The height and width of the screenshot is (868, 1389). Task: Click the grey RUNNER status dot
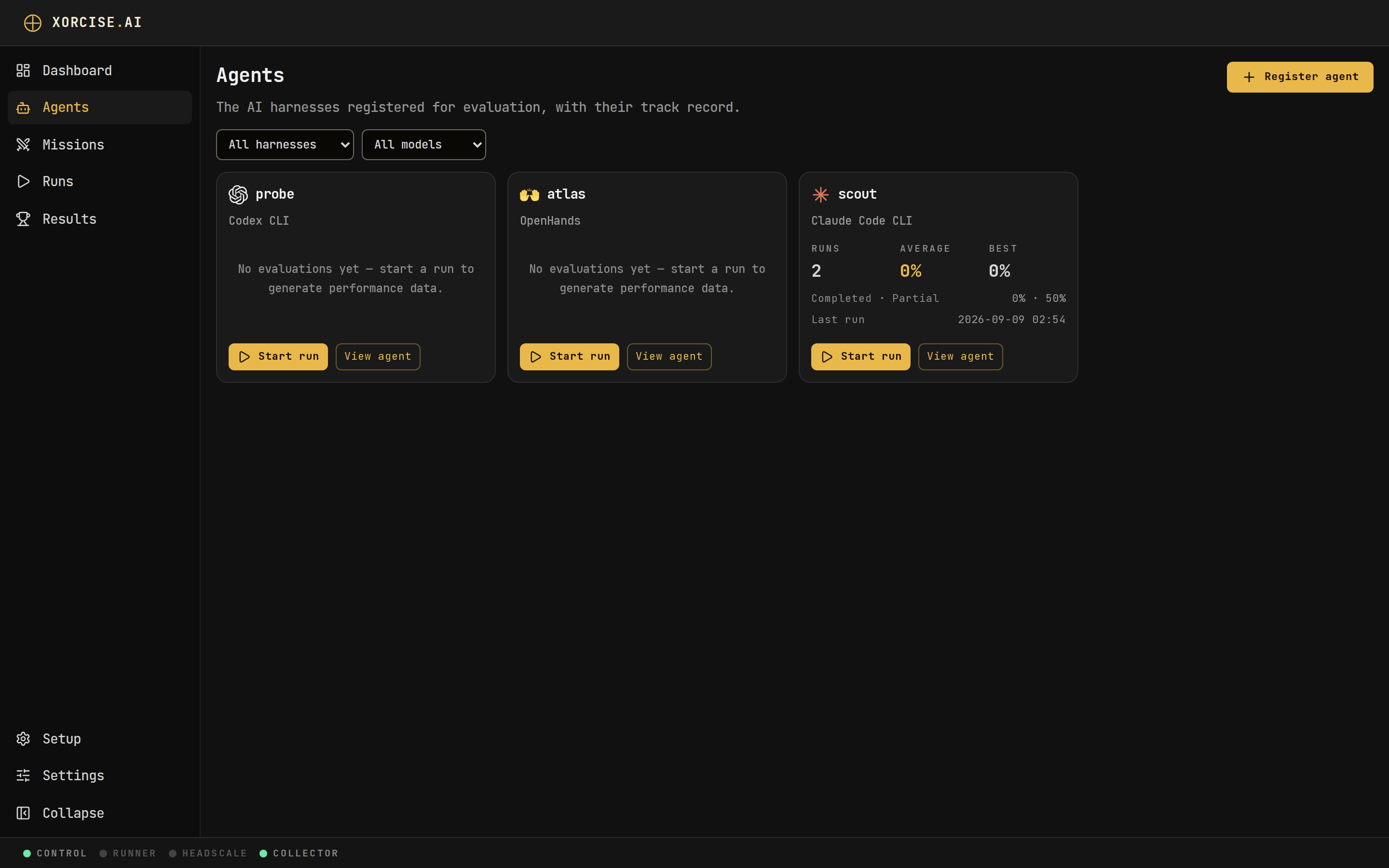click(x=103, y=853)
